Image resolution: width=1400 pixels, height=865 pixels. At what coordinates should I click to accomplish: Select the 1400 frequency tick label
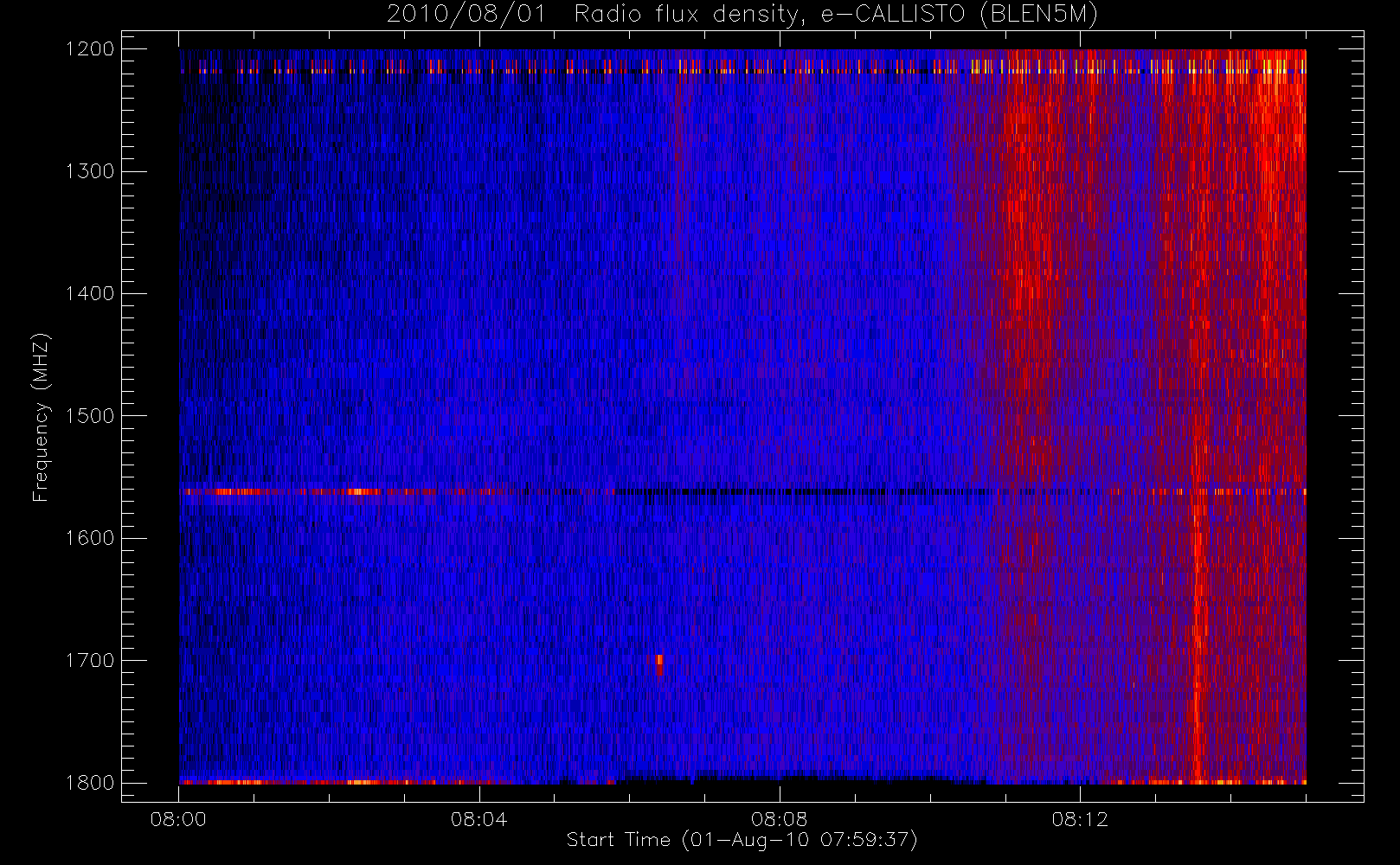click(90, 294)
